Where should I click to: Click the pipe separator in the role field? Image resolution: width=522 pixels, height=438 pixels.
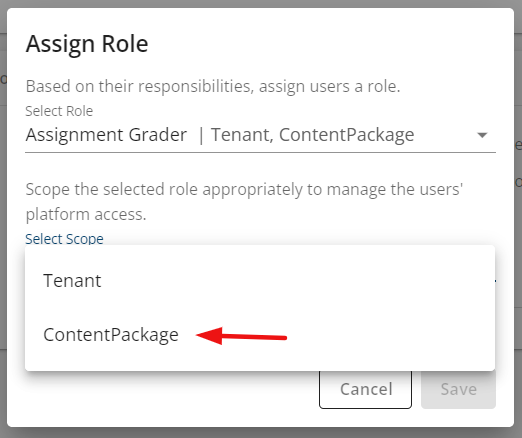tap(201, 135)
